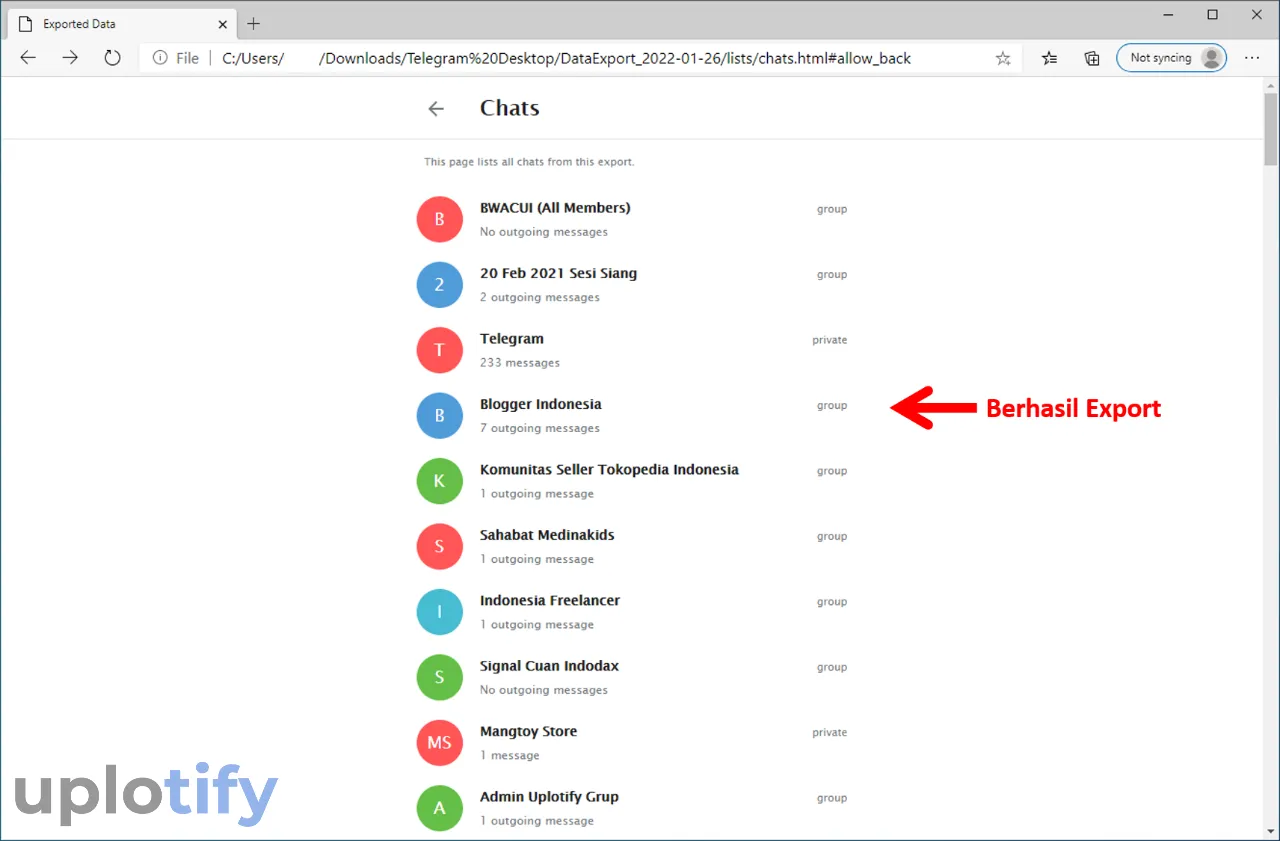Open the Signal Cuan Indodax chat
The width and height of the screenshot is (1280, 841).
click(x=632, y=677)
